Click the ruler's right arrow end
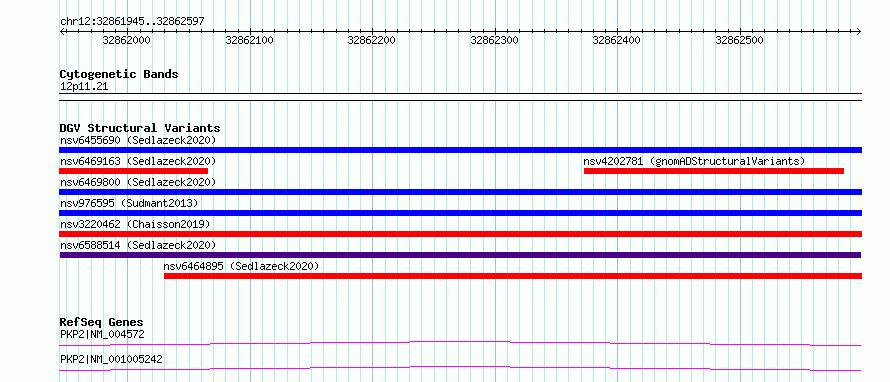Screen dimensions: 890x382 (859, 31)
